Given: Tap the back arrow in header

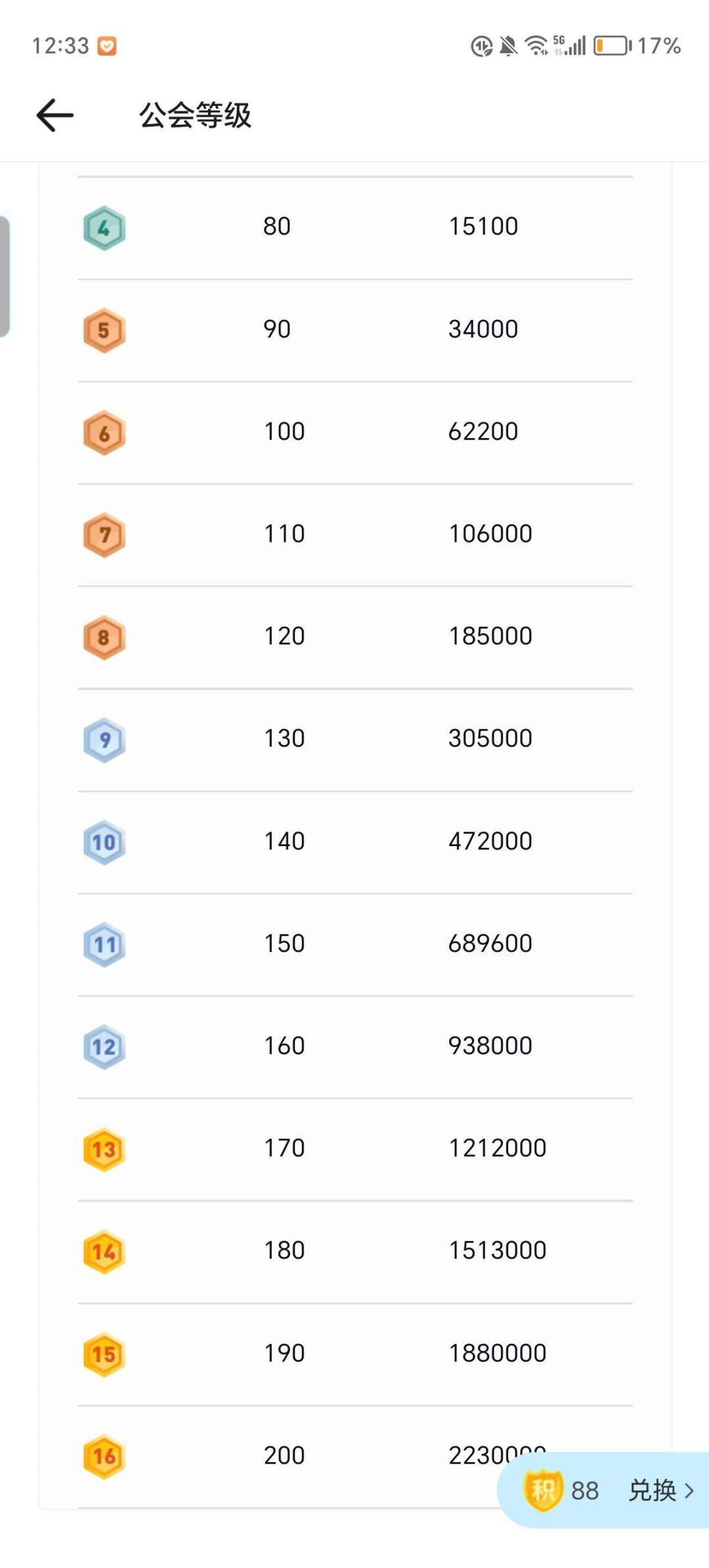Looking at the screenshot, I should click(55, 116).
